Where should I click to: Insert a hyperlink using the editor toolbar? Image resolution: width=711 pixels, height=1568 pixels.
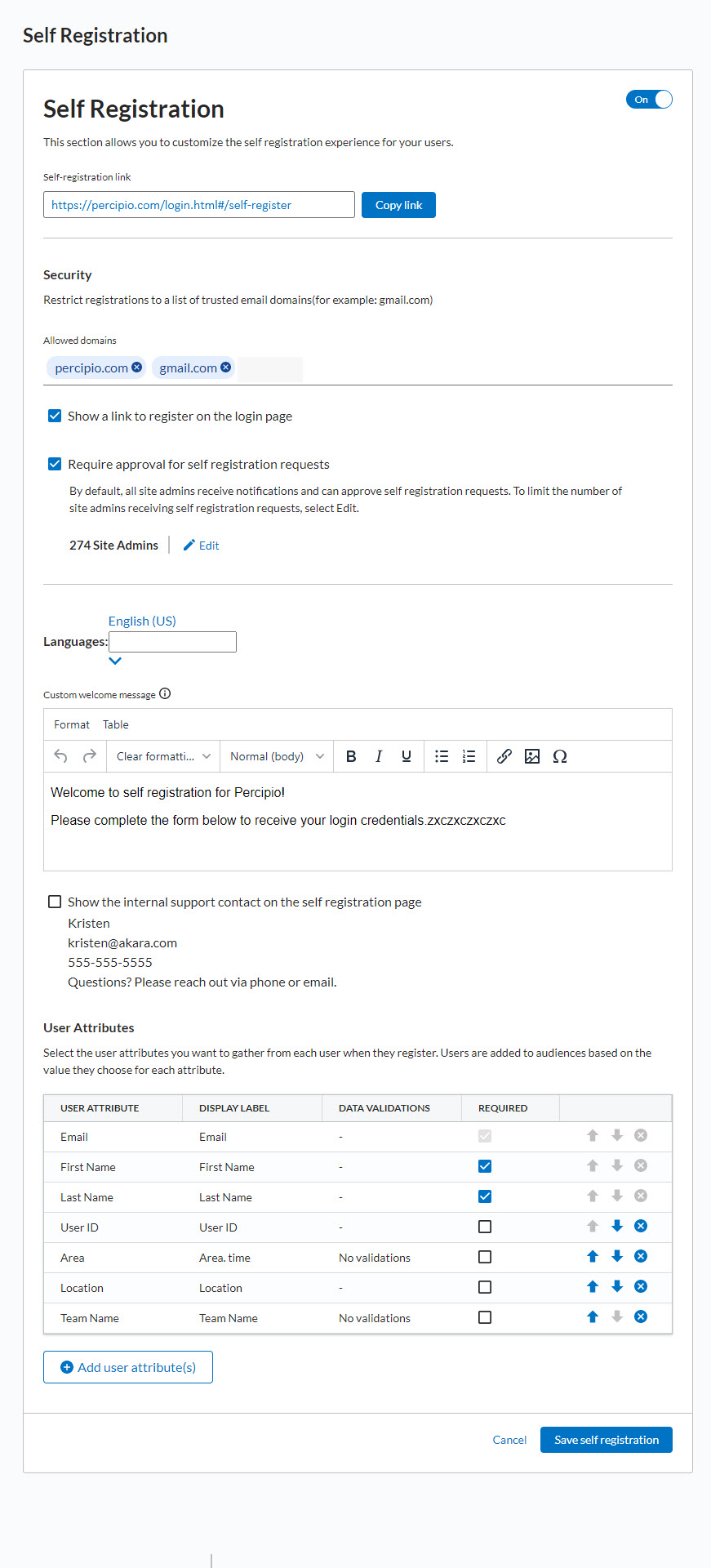[x=504, y=756]
